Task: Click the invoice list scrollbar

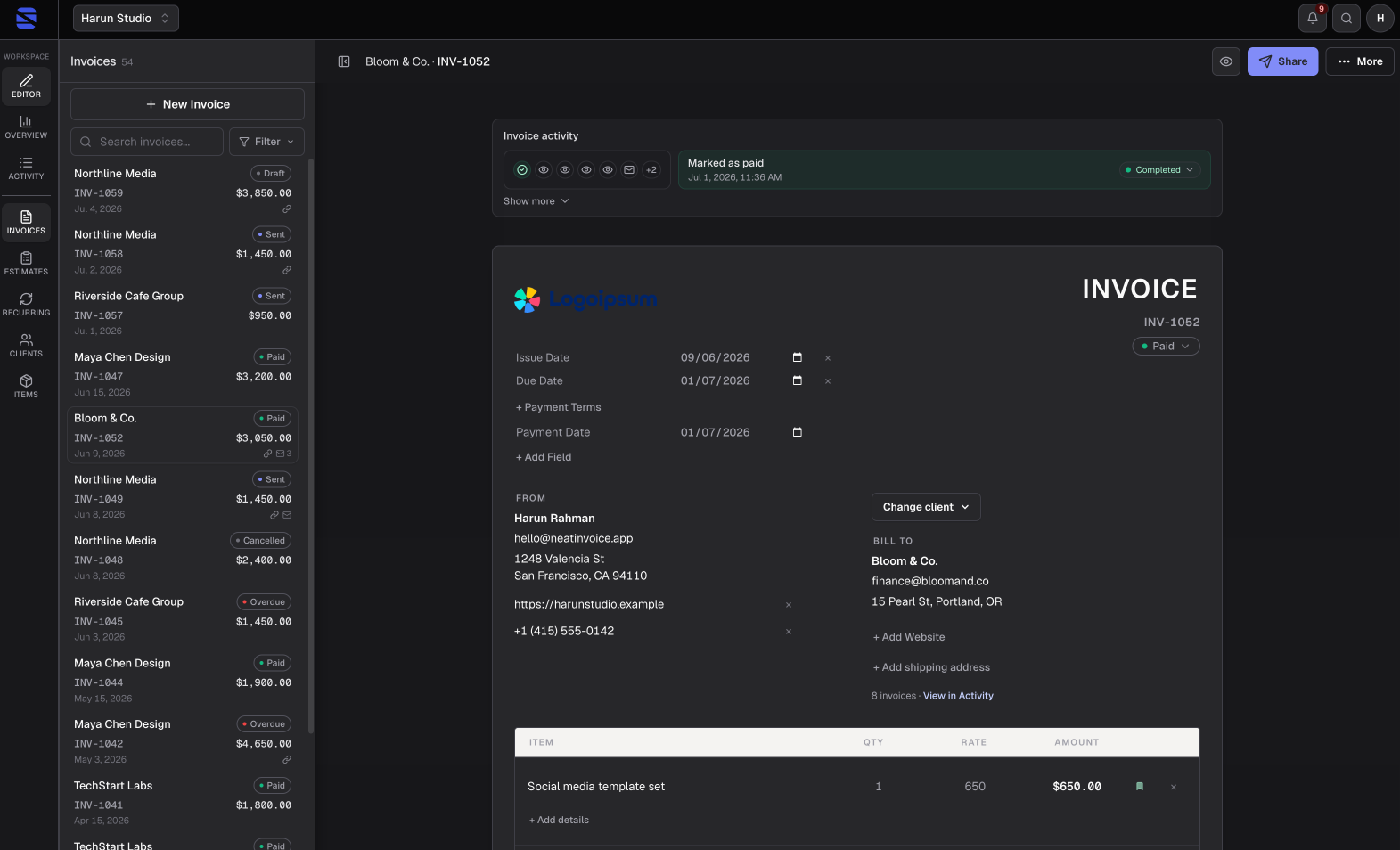Action: point(311,445)
